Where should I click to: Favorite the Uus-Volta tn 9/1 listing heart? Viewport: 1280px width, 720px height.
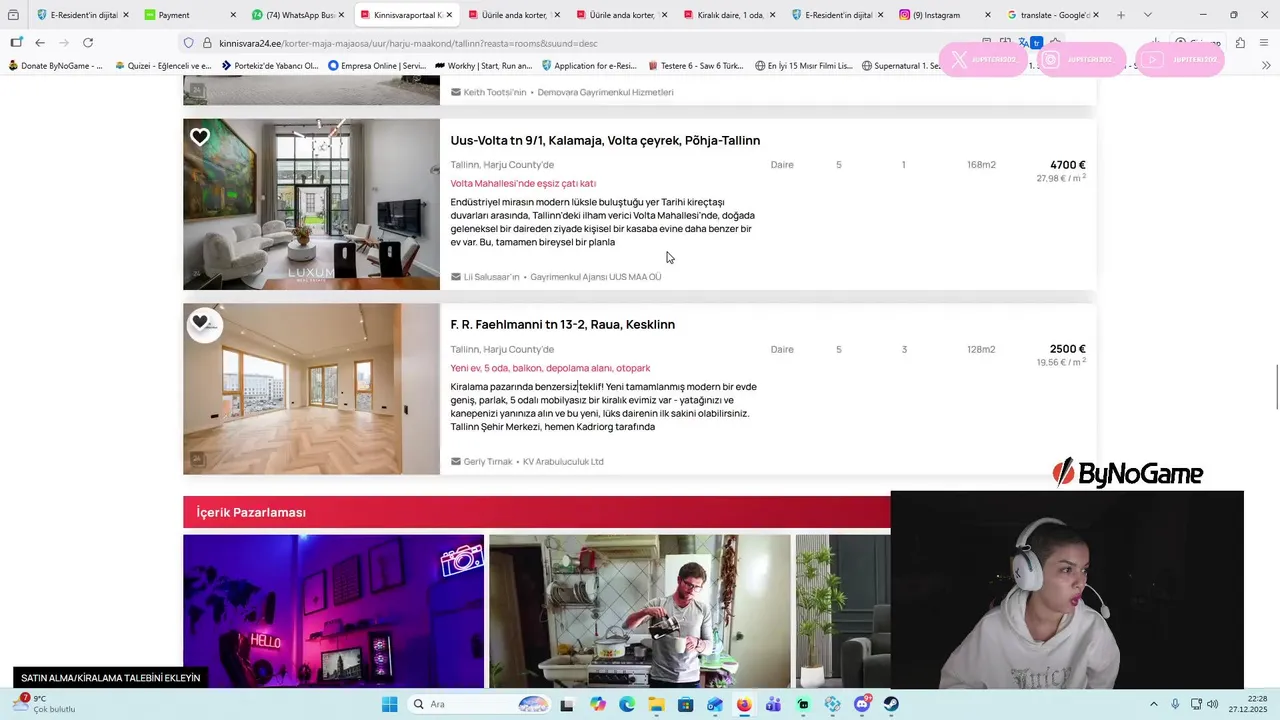[x=200, y=137]
